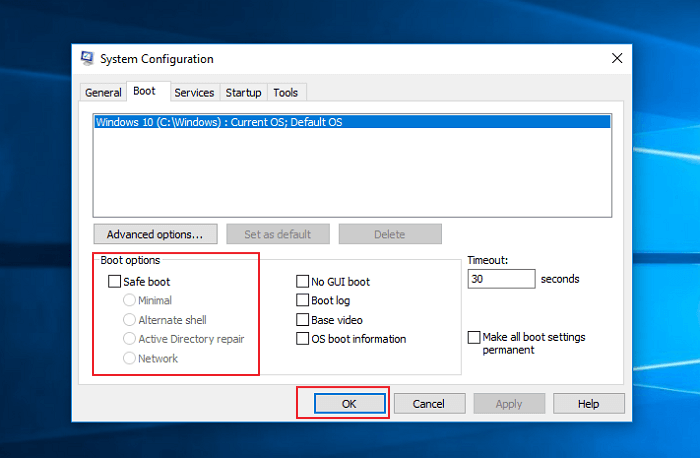700x458 pixels.
Task: Choose the Minimal safe boot radio button
Action: point(129,300)
